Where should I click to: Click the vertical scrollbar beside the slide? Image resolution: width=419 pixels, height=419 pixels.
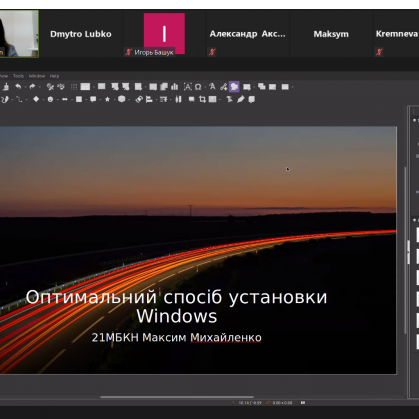[x=405, y=250]
